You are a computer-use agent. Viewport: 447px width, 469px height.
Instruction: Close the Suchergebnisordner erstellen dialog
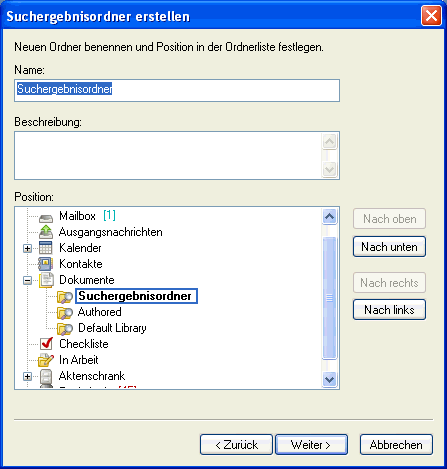click(431, 15)
